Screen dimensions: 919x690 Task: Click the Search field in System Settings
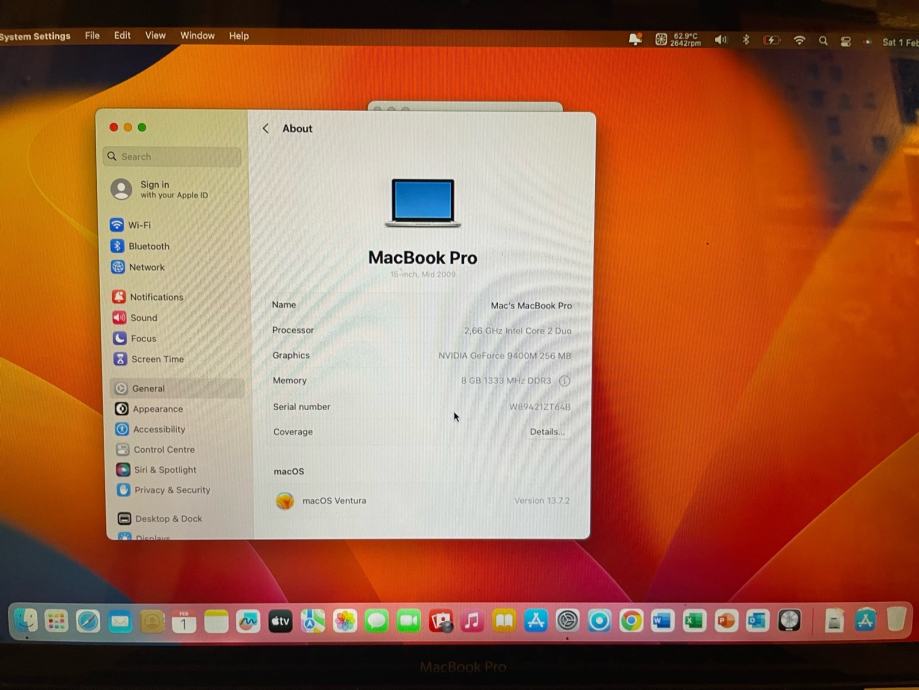pos(172,157)
